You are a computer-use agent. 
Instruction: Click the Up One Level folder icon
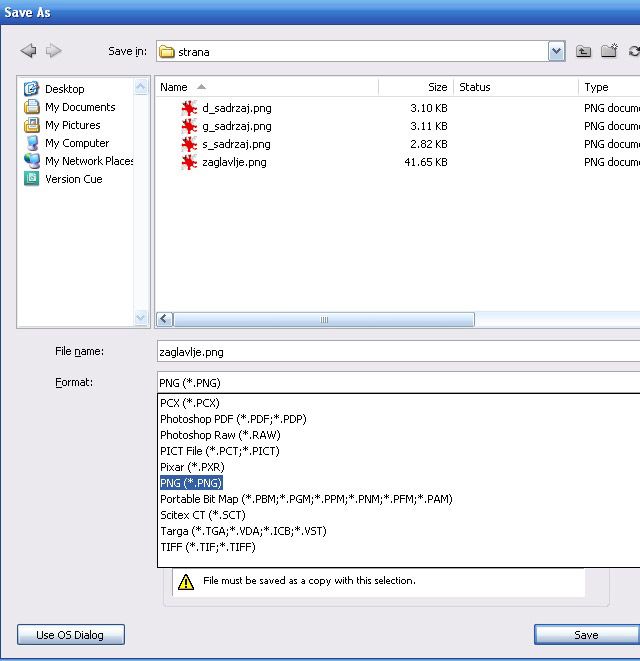pyautogui.click(x=584, y=52)
